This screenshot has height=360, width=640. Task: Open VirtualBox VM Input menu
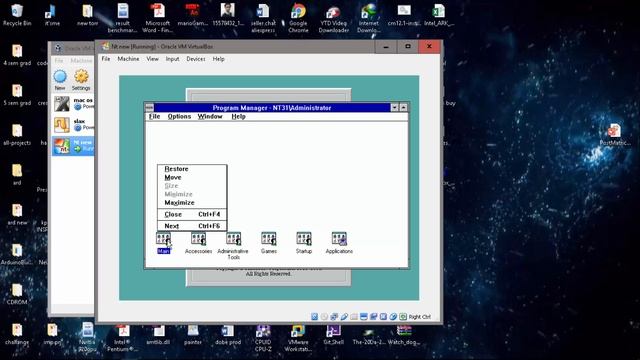click(x=172, y=59)
